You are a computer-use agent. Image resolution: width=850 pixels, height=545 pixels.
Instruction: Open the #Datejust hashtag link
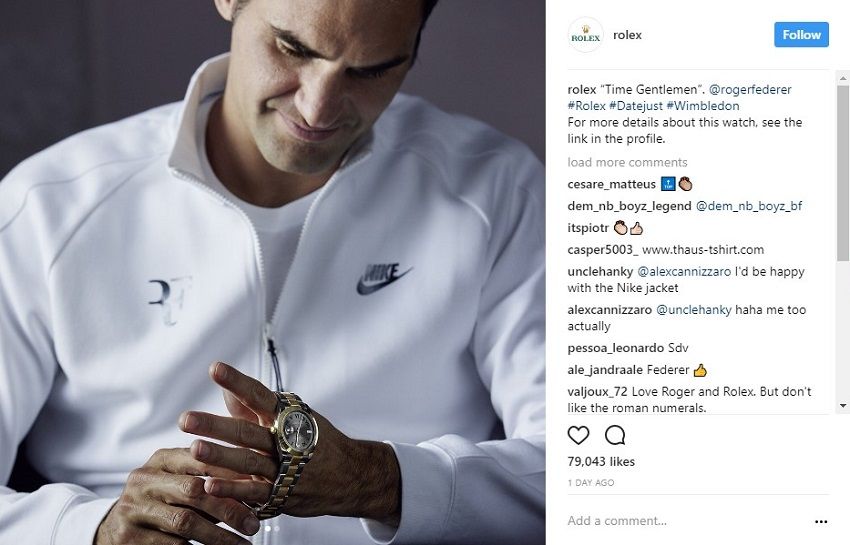(x=636, y=106)
